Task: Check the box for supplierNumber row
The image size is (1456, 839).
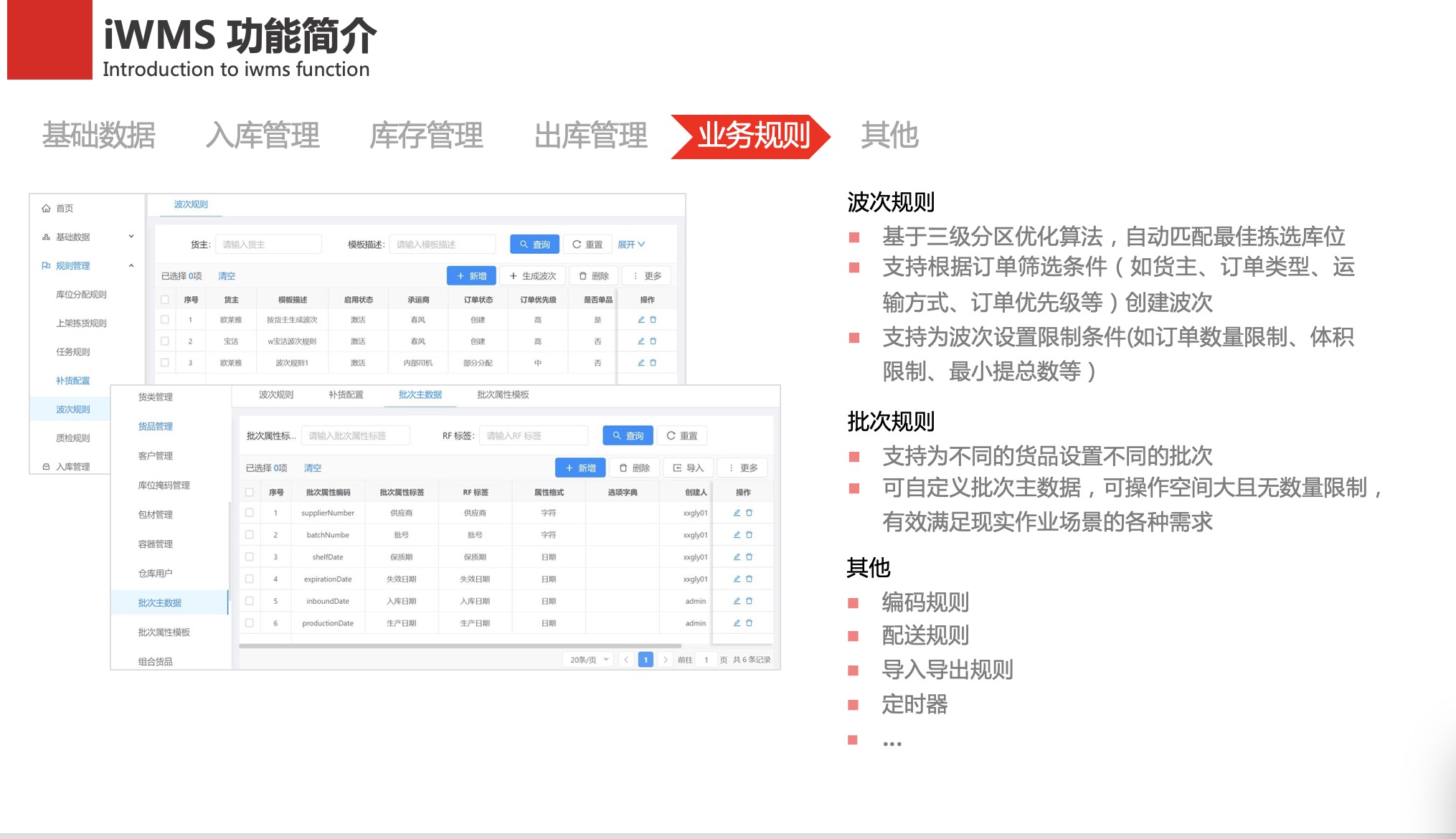Action: [250, 513]
